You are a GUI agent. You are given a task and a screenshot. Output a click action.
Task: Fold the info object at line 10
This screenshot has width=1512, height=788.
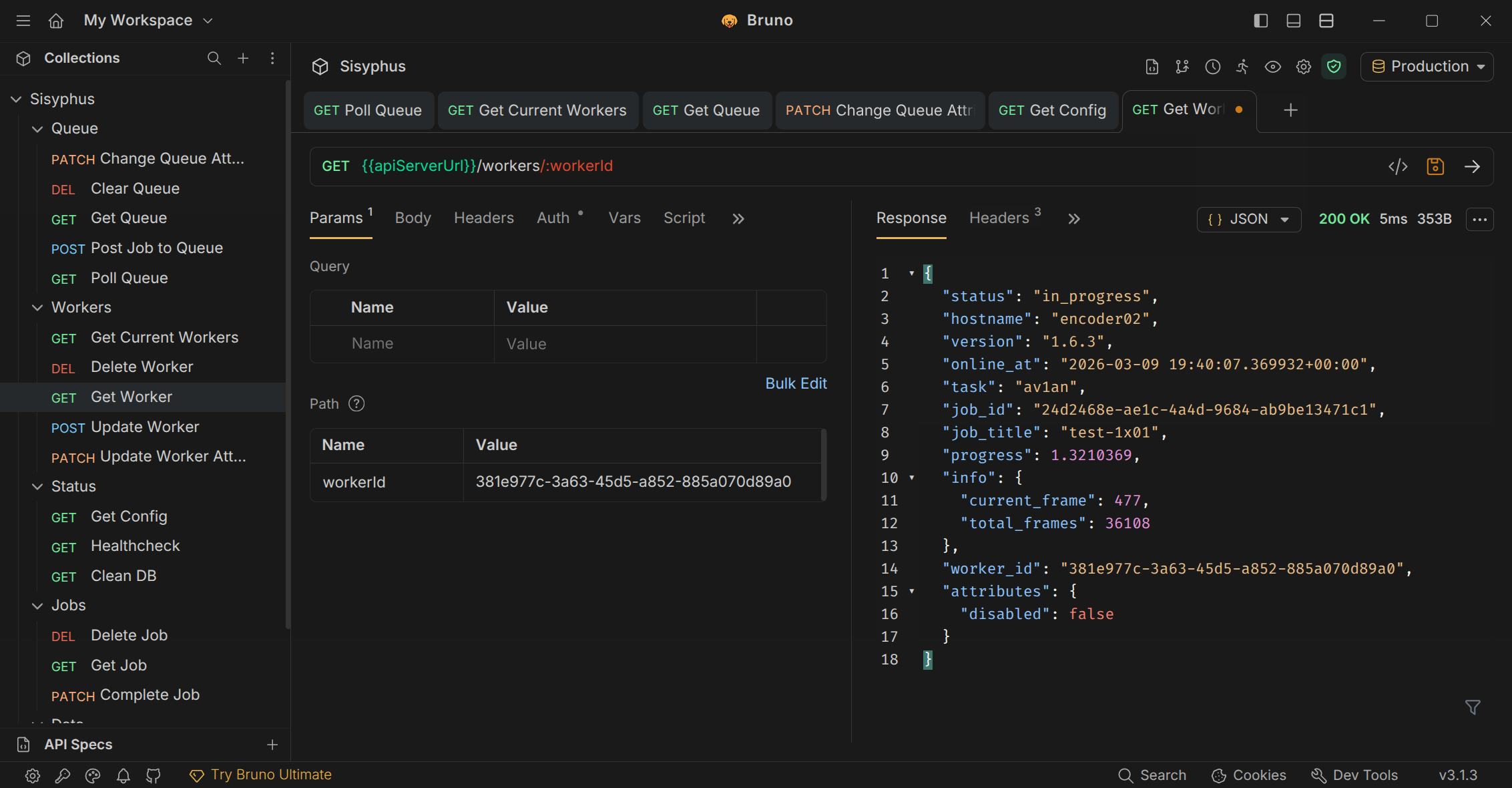pyautogui.click(x=912, y=478)
